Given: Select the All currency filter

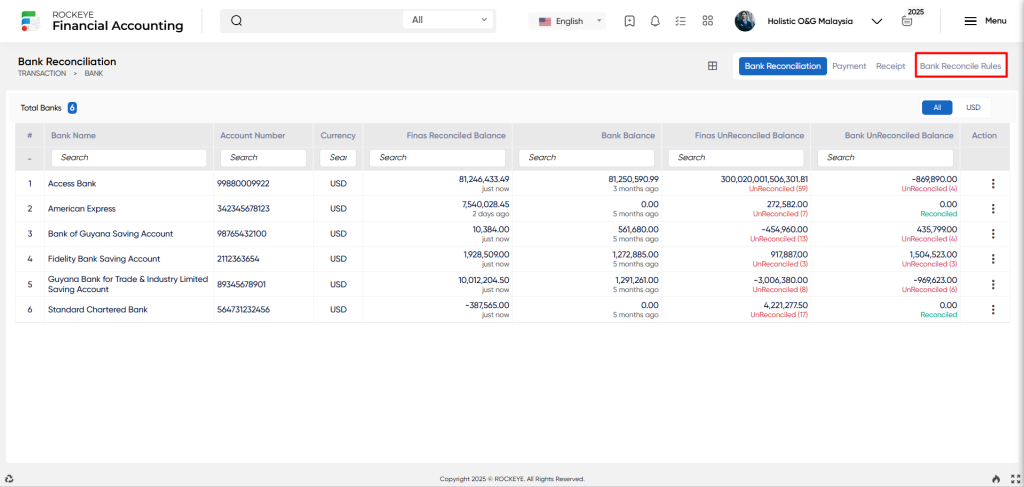Looking at the screenshot, I should point(937,107).
